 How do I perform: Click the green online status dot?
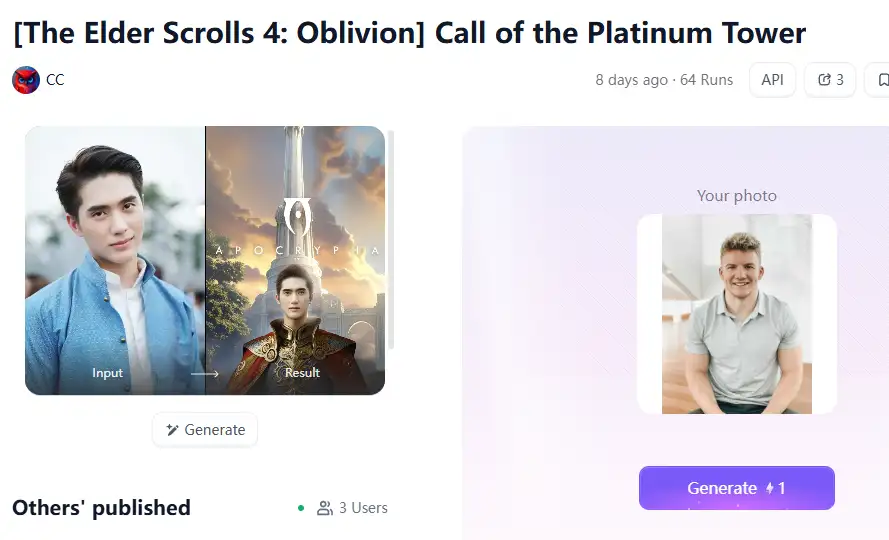[x=301, y=508]
